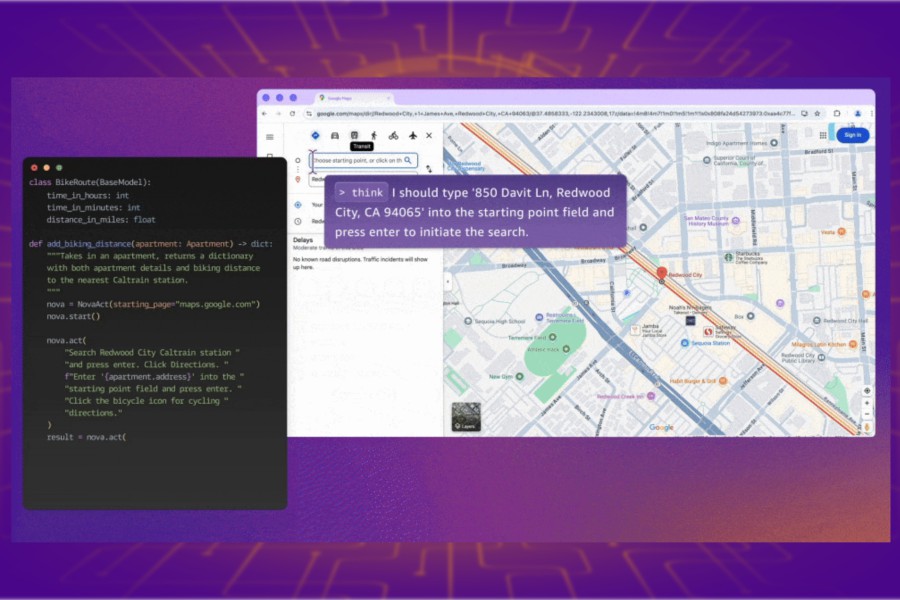The image size is (900, 600).
Task: Click the Sign in button
Action: [853, 135]
